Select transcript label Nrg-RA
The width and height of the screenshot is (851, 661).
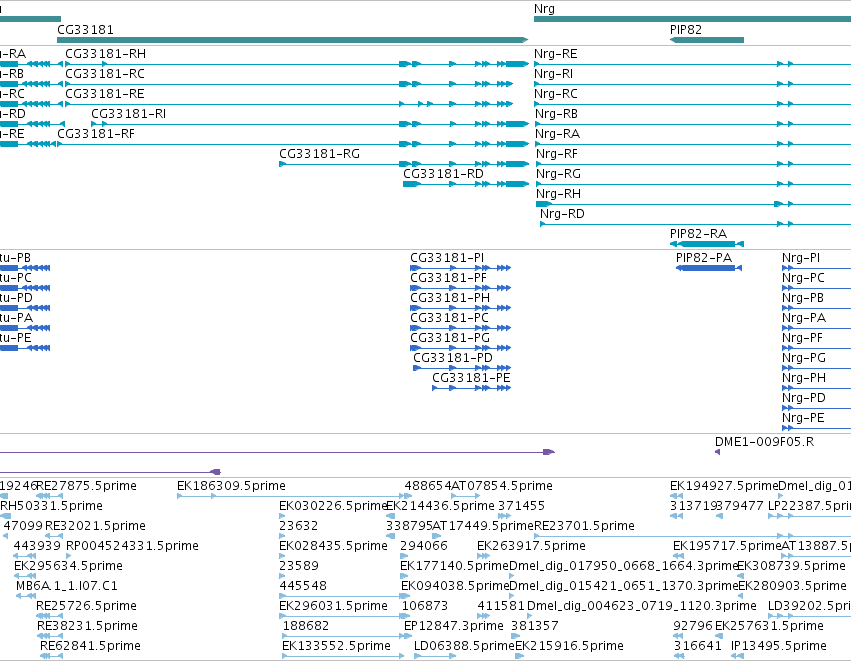[x=557, y=134]
